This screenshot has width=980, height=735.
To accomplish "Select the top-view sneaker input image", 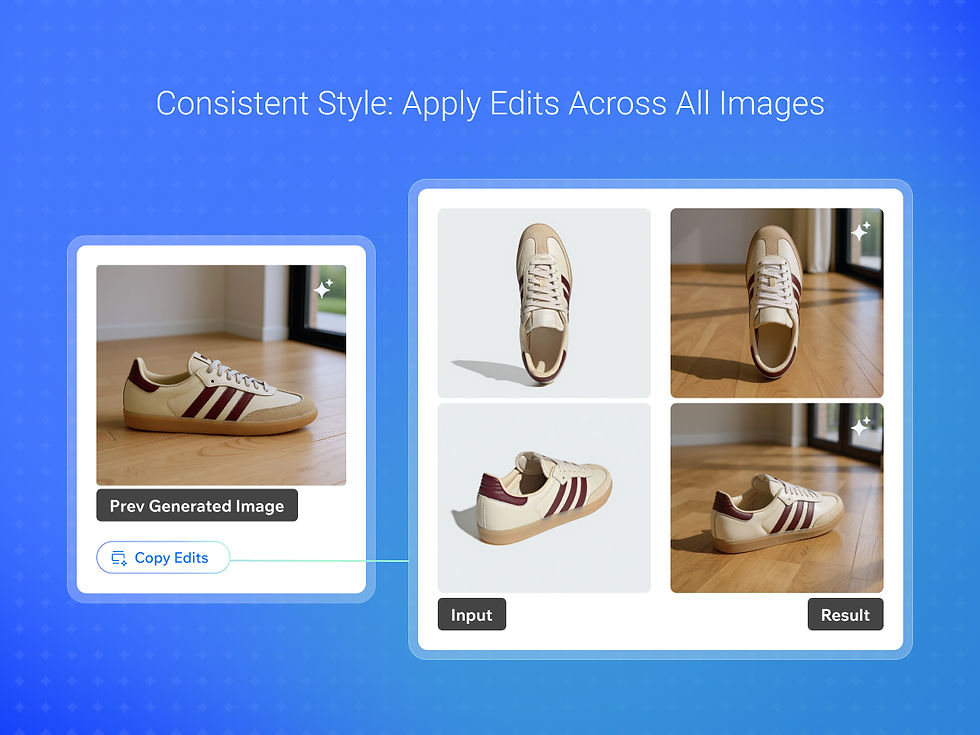I will click(544, 303).
